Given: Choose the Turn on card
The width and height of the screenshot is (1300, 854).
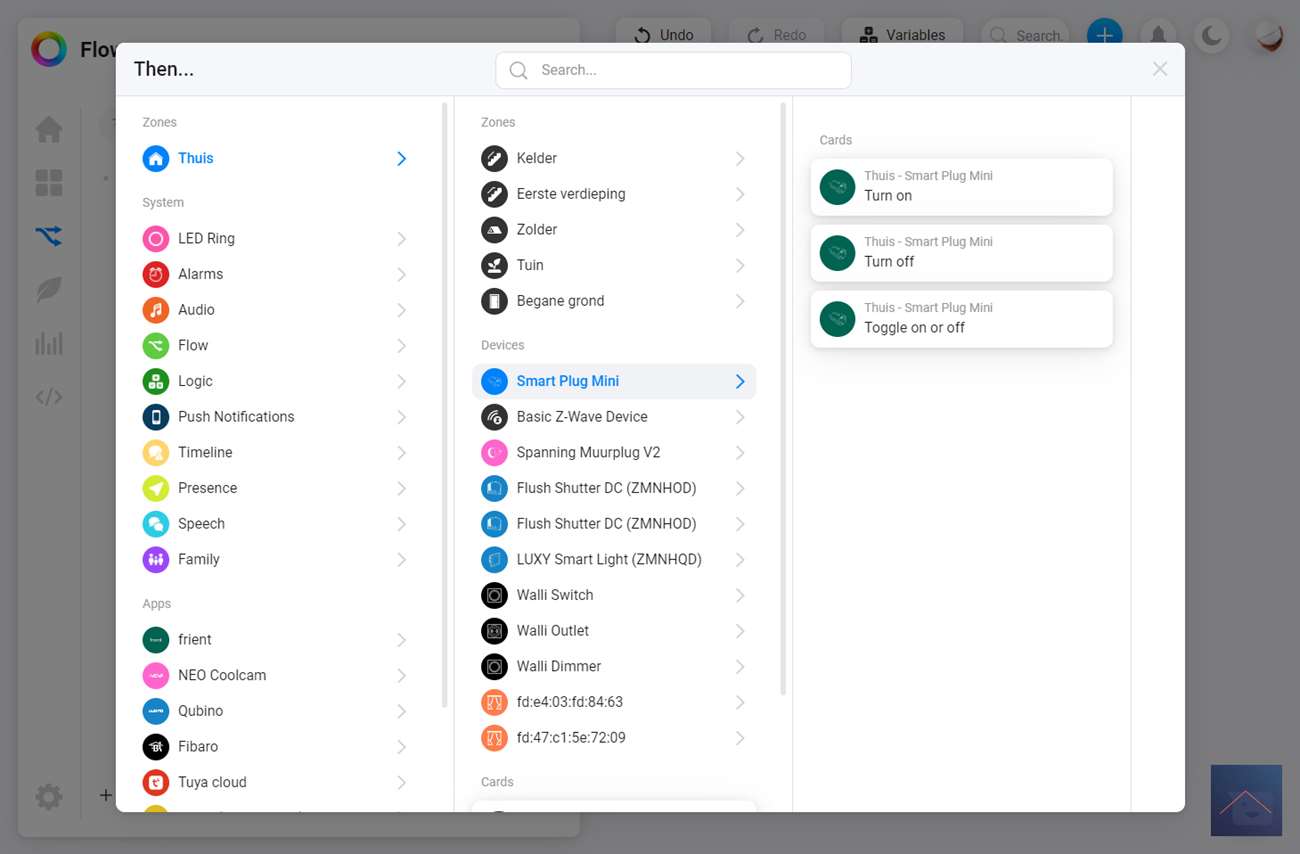Looking at the screenshot, I should [961, 187].
